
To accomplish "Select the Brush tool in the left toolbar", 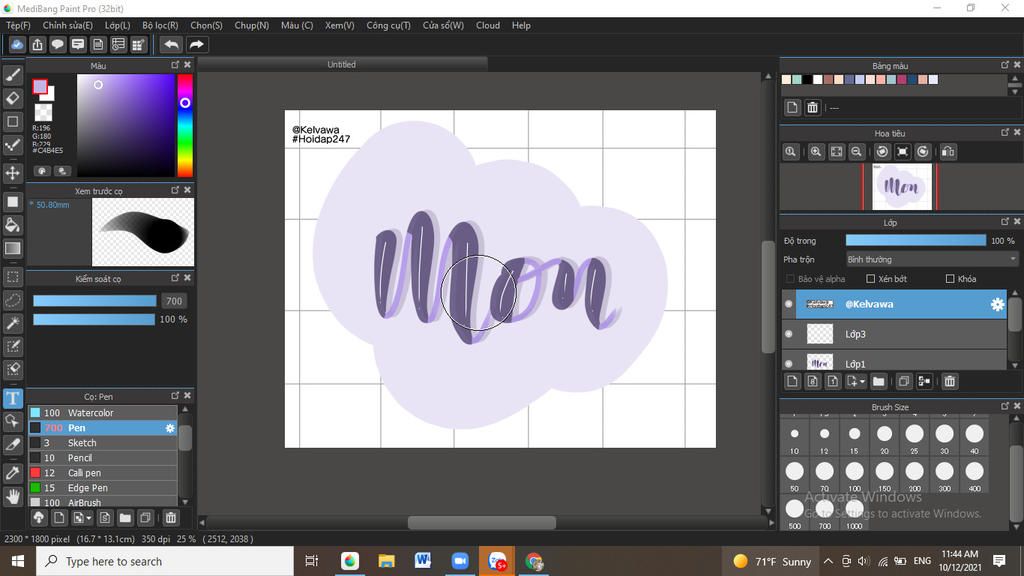I will pyautogui.click(x=12, y=75).
